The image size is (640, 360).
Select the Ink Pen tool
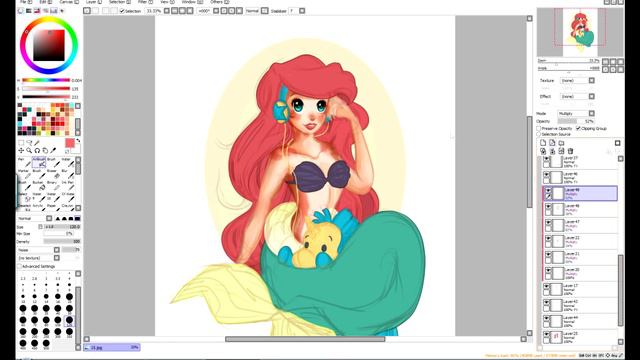[67, 185]
